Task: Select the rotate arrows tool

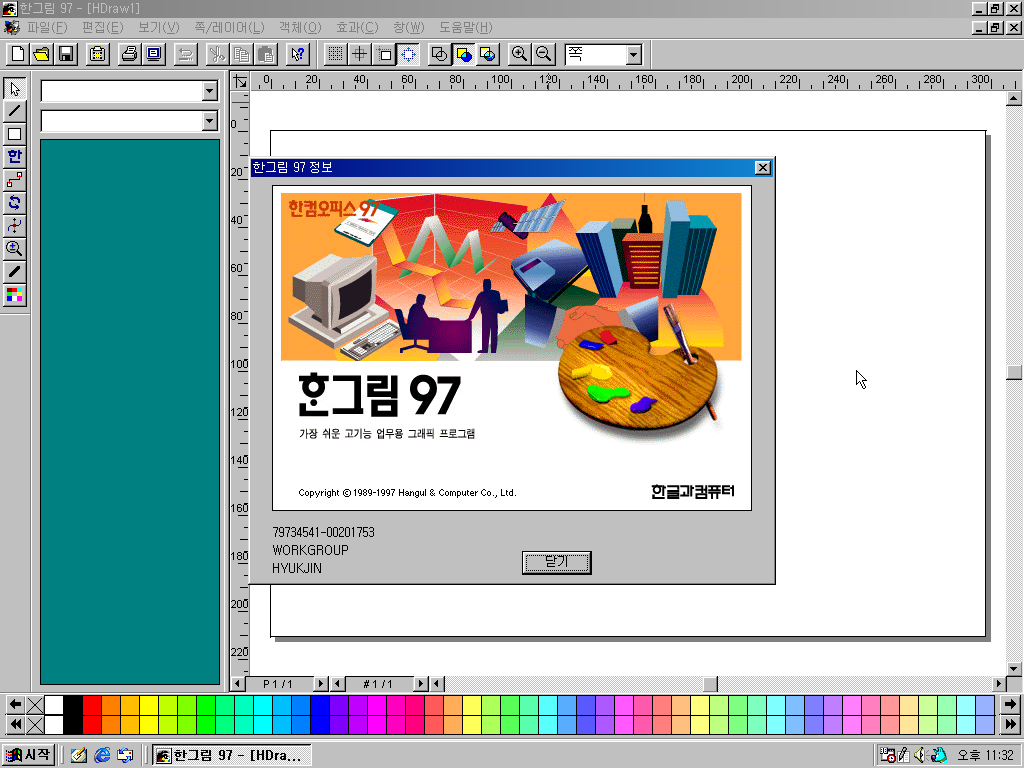Action: click(x=14, y=203)
